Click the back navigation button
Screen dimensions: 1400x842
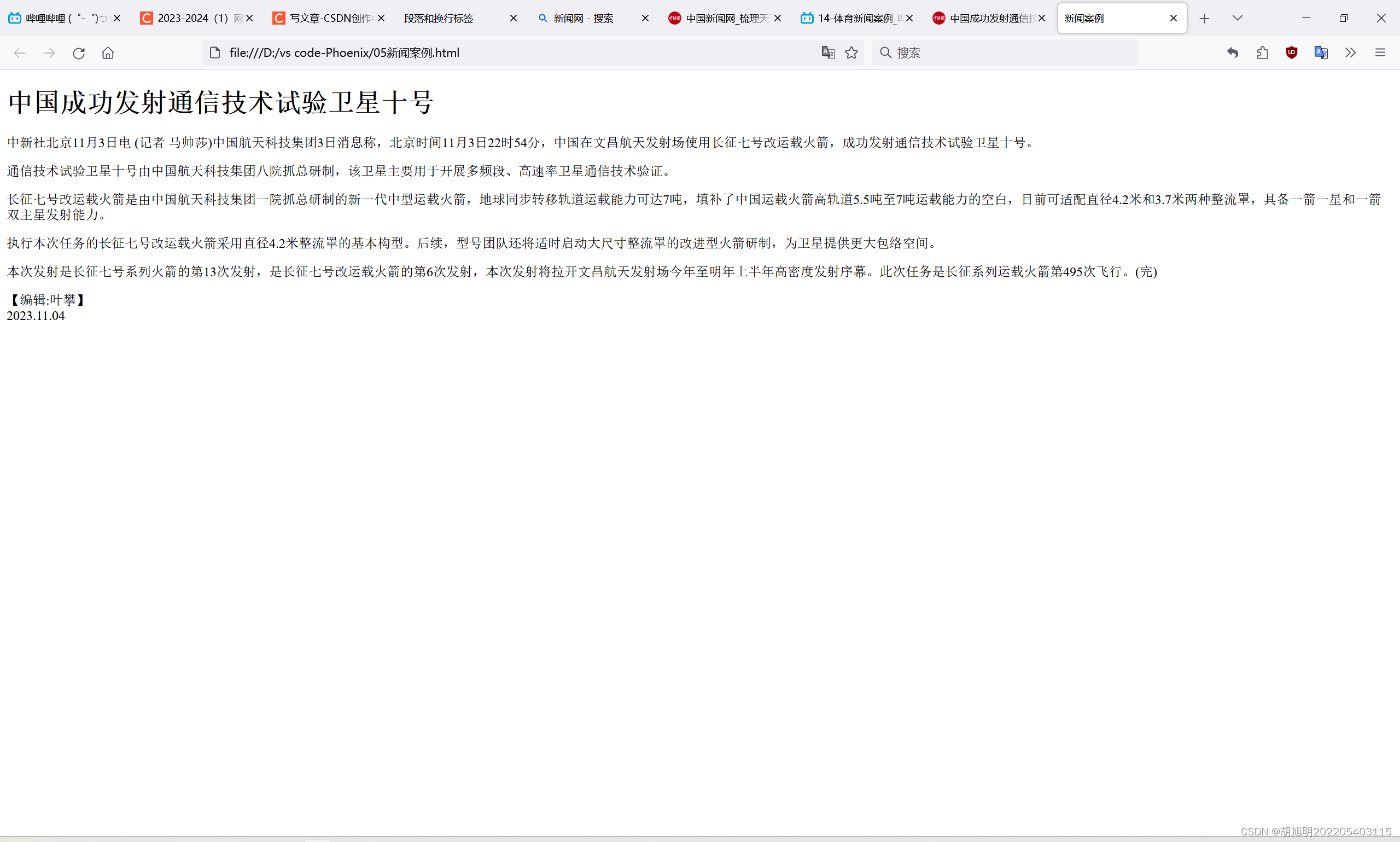[x=20, y=53]
